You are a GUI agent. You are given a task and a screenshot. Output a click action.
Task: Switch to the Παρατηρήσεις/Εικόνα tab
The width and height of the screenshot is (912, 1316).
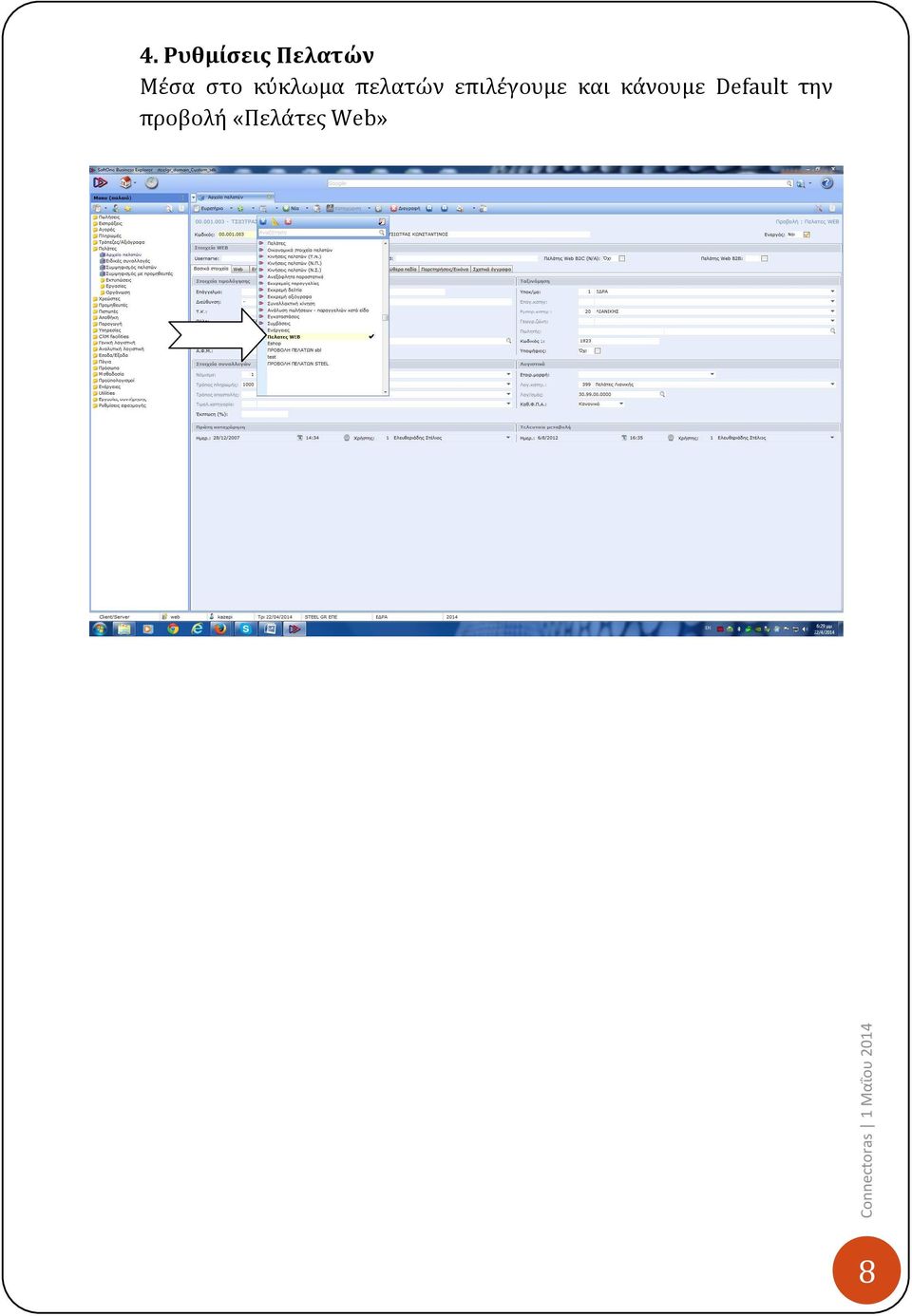pyautogui.click(x=445, y=269)
